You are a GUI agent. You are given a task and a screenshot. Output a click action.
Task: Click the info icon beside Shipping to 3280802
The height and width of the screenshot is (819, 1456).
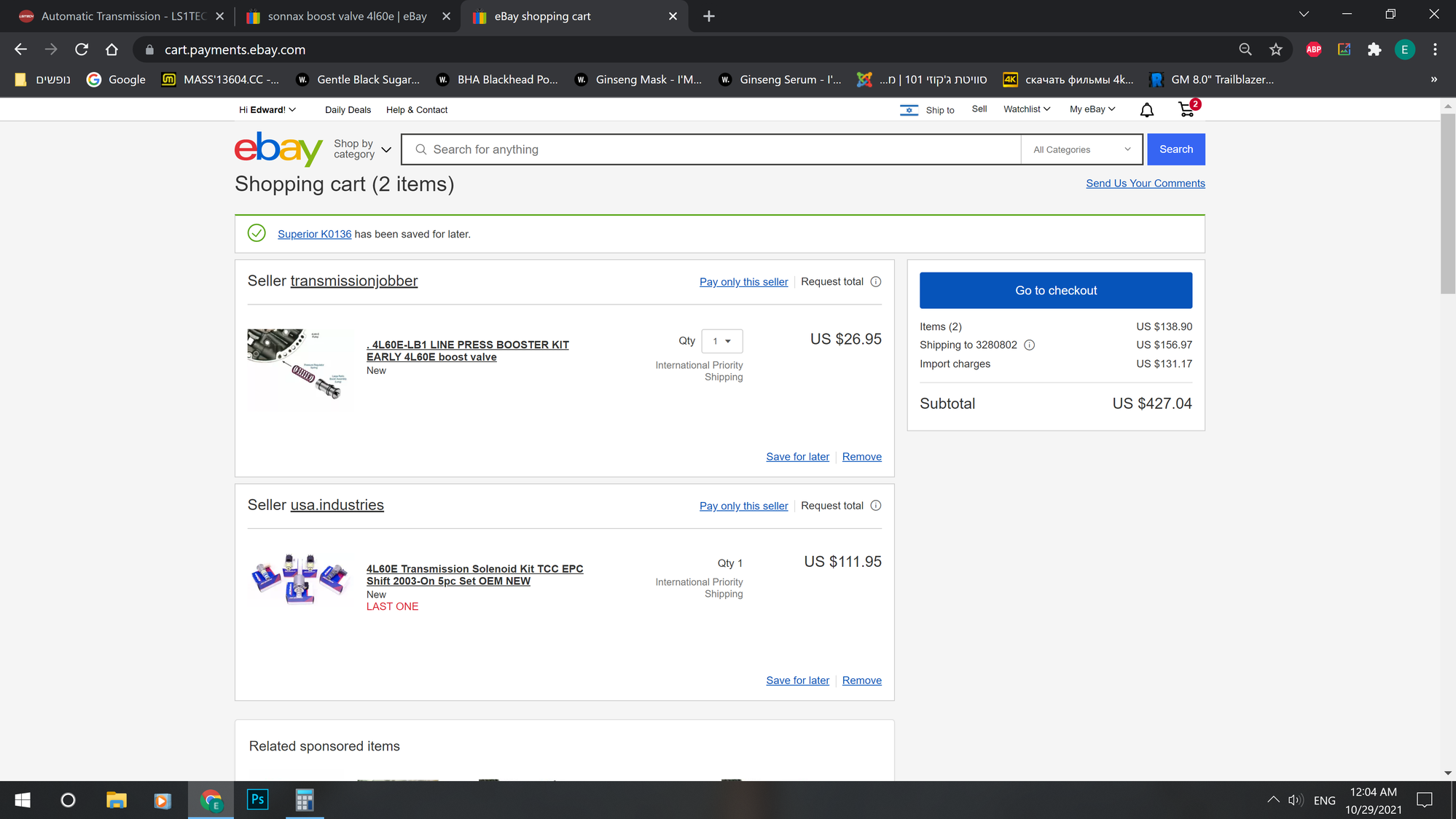point(1029,345)
